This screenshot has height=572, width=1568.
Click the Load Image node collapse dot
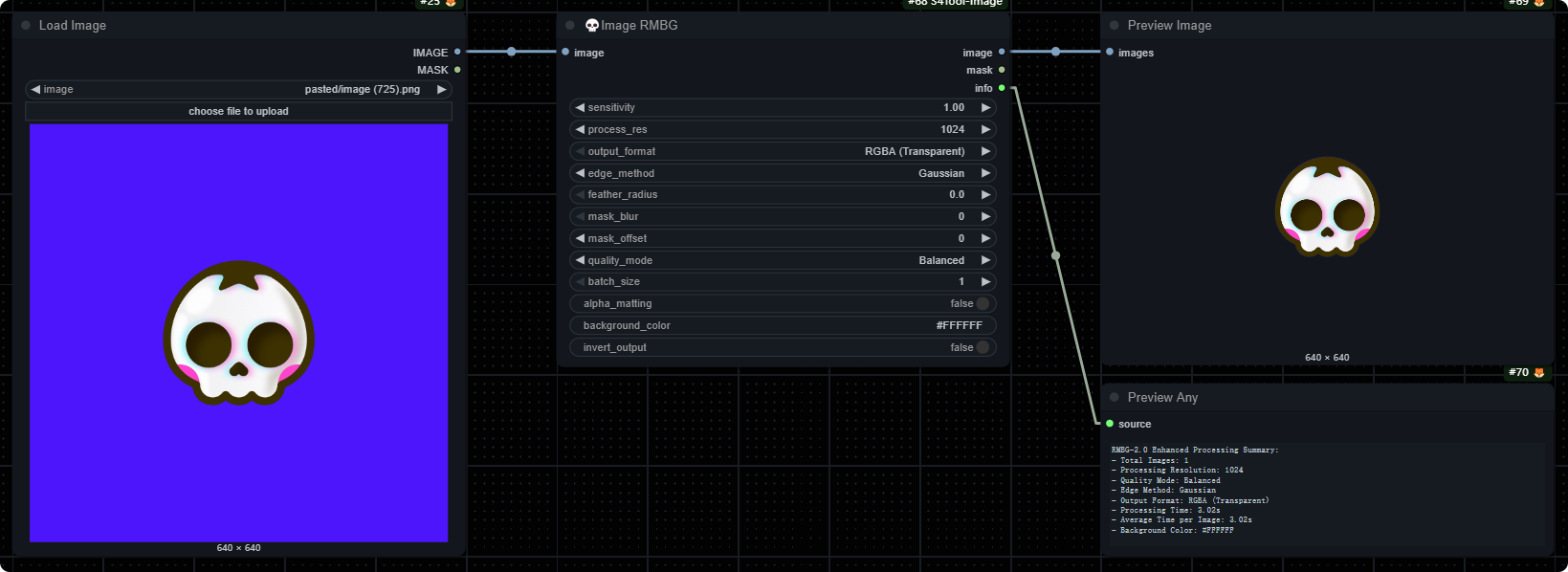click(26, 26)
